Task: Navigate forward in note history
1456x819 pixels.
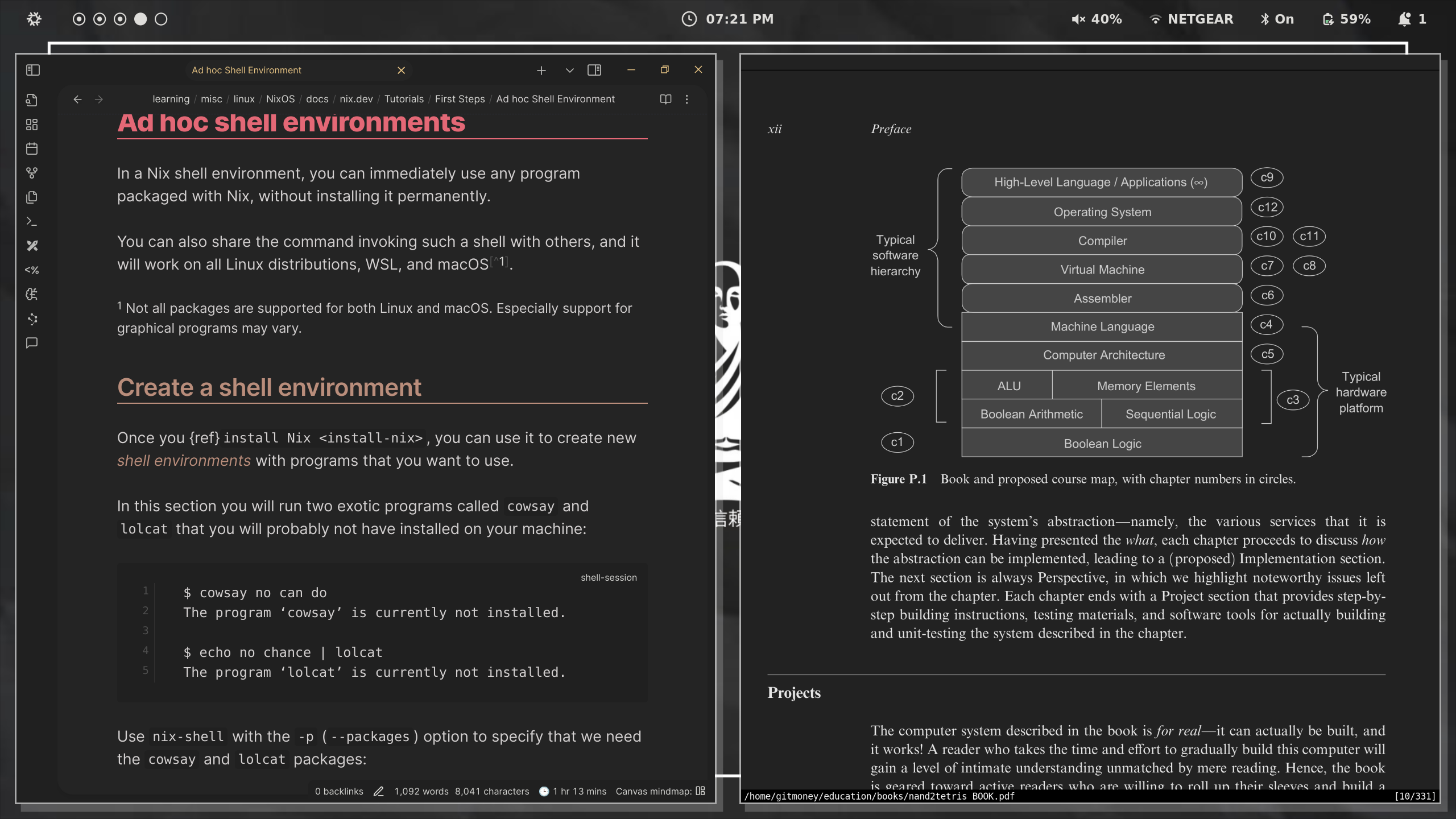Action: tap(99, 99)
